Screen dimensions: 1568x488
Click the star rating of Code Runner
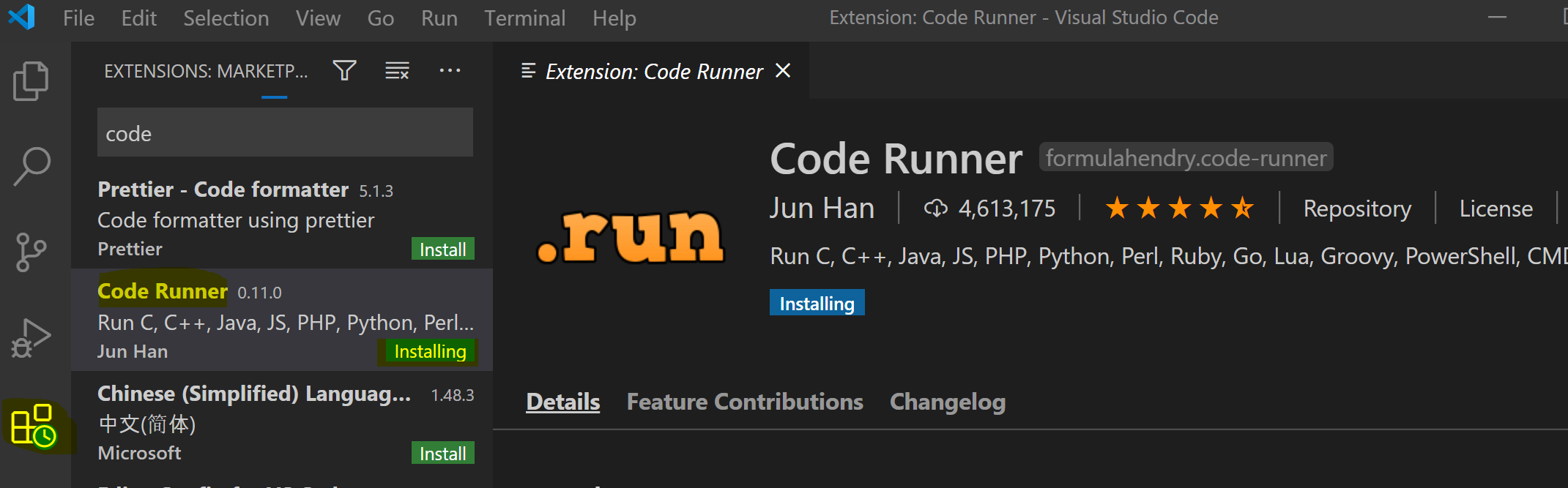pos(1179,209)
